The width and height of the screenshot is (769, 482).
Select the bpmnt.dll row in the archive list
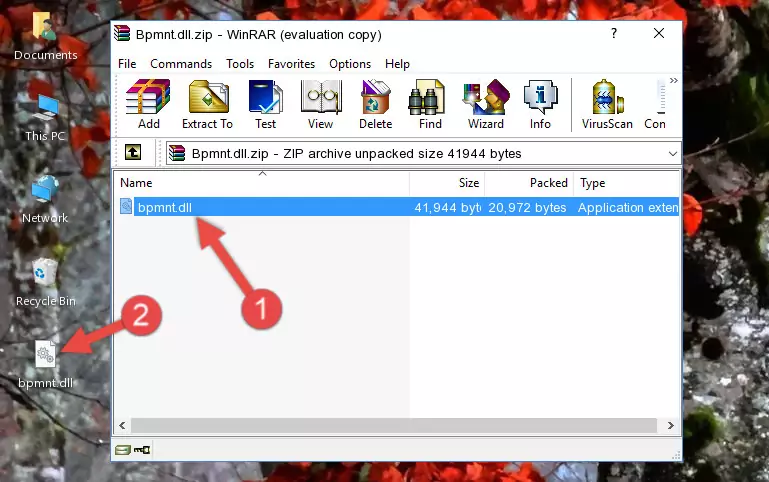(x=397, y=207)
